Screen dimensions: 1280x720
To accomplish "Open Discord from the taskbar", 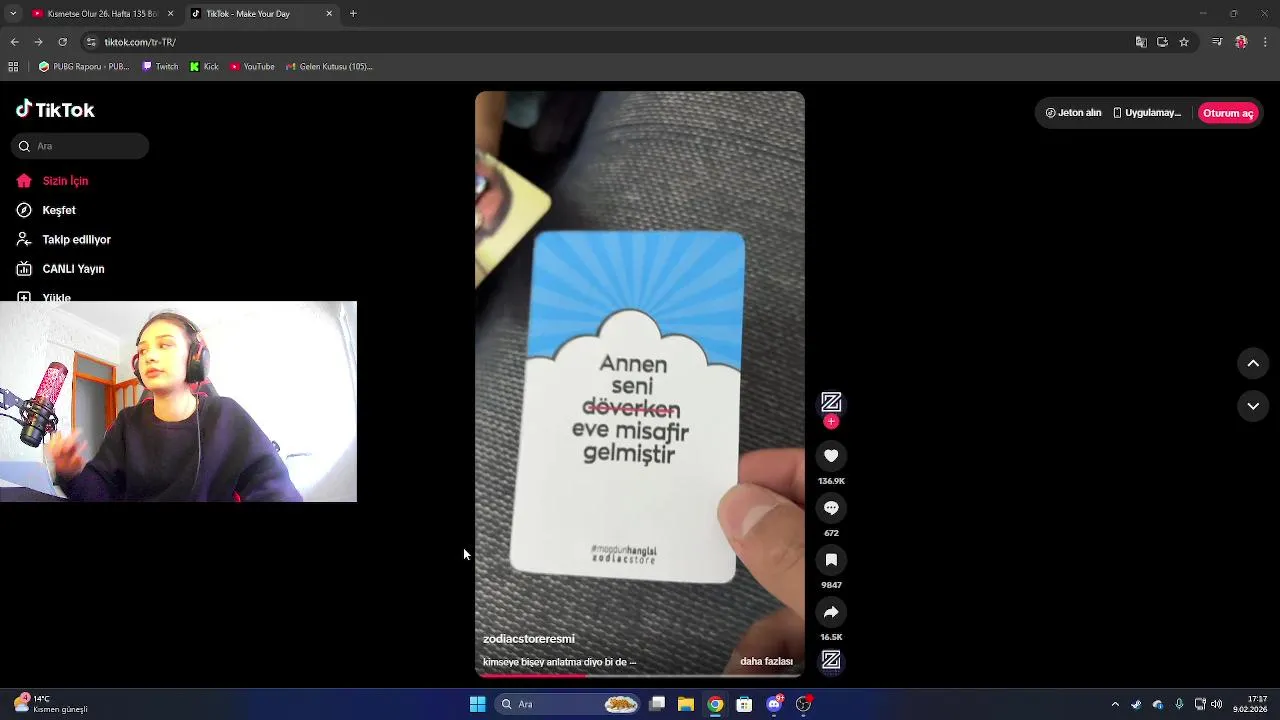I will [x=774, y=704].
